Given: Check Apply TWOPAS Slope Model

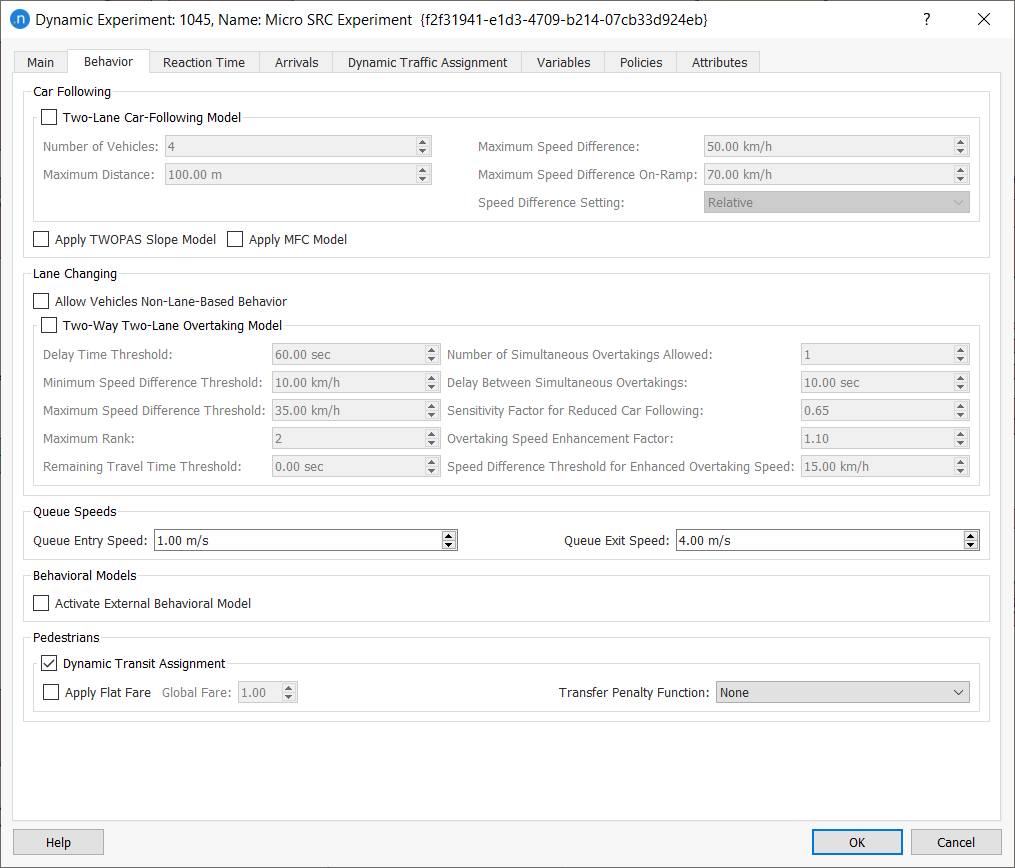Looking at the screenshot, I should click(41, 239).
